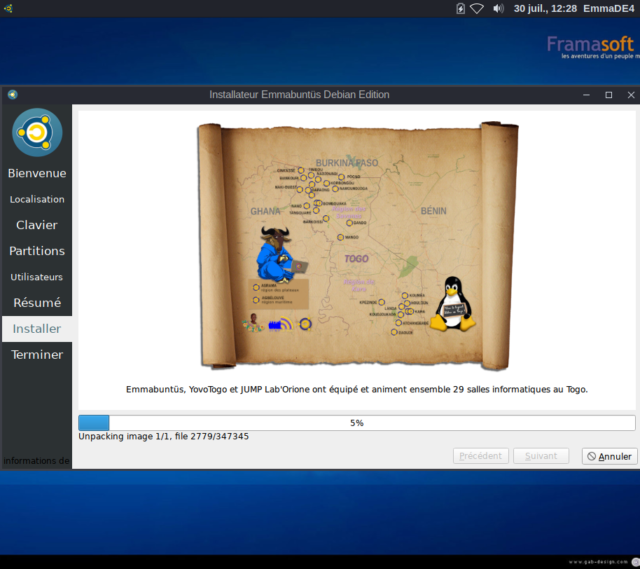Open the network connection icon
The height and width of the screenshot is (569, 640).
coord(476,9)
